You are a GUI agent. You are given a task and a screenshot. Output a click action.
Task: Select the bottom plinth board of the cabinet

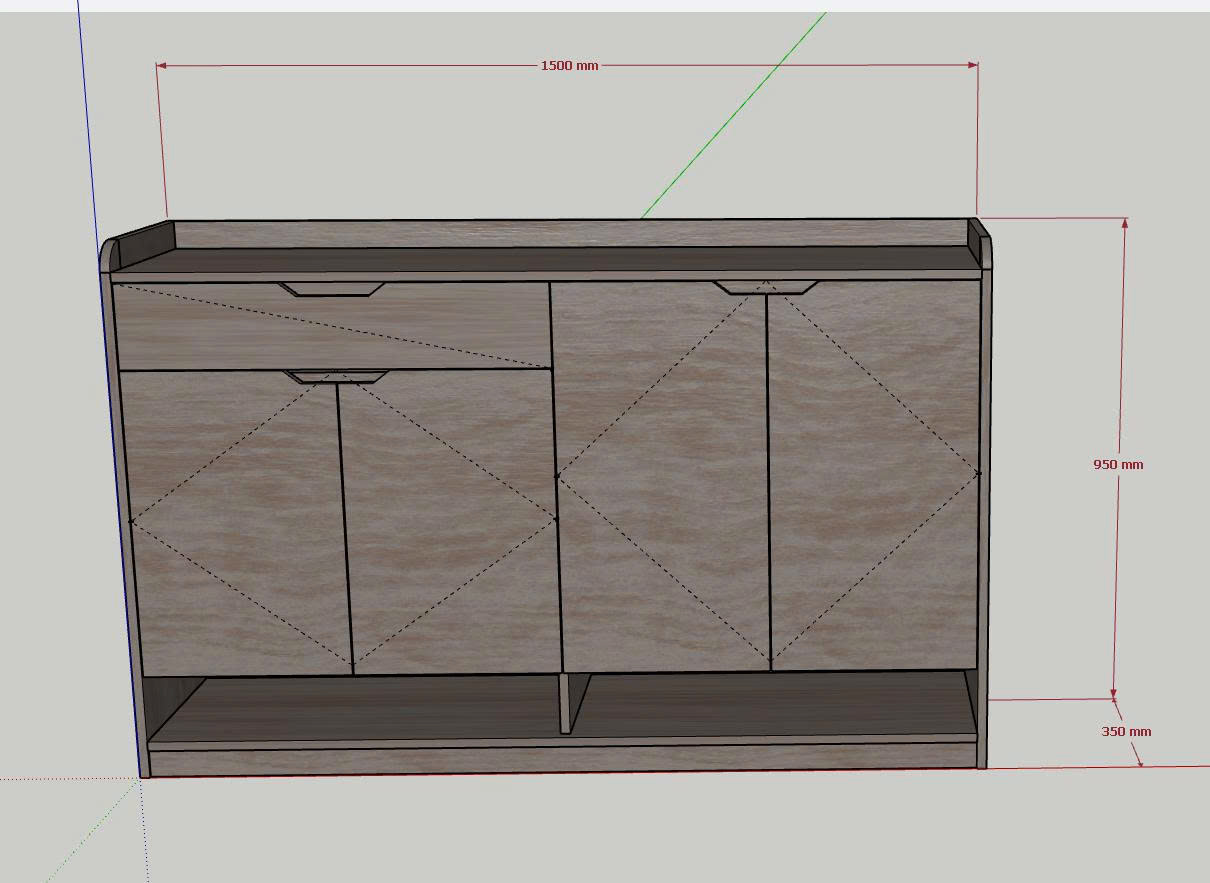[562, 758]
